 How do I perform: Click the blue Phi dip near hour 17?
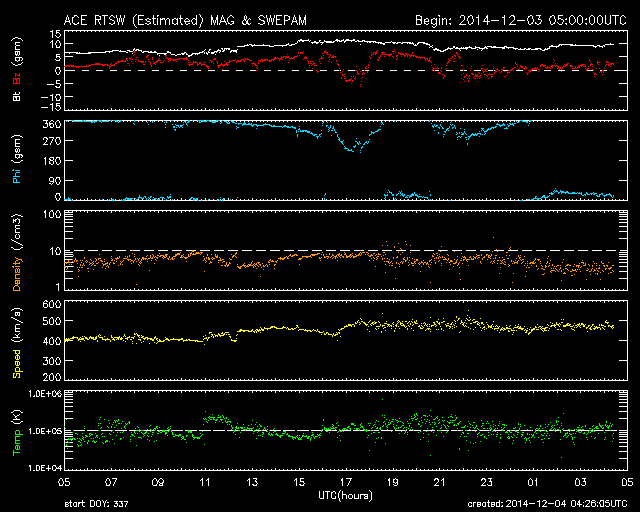(x=353, y=149)
